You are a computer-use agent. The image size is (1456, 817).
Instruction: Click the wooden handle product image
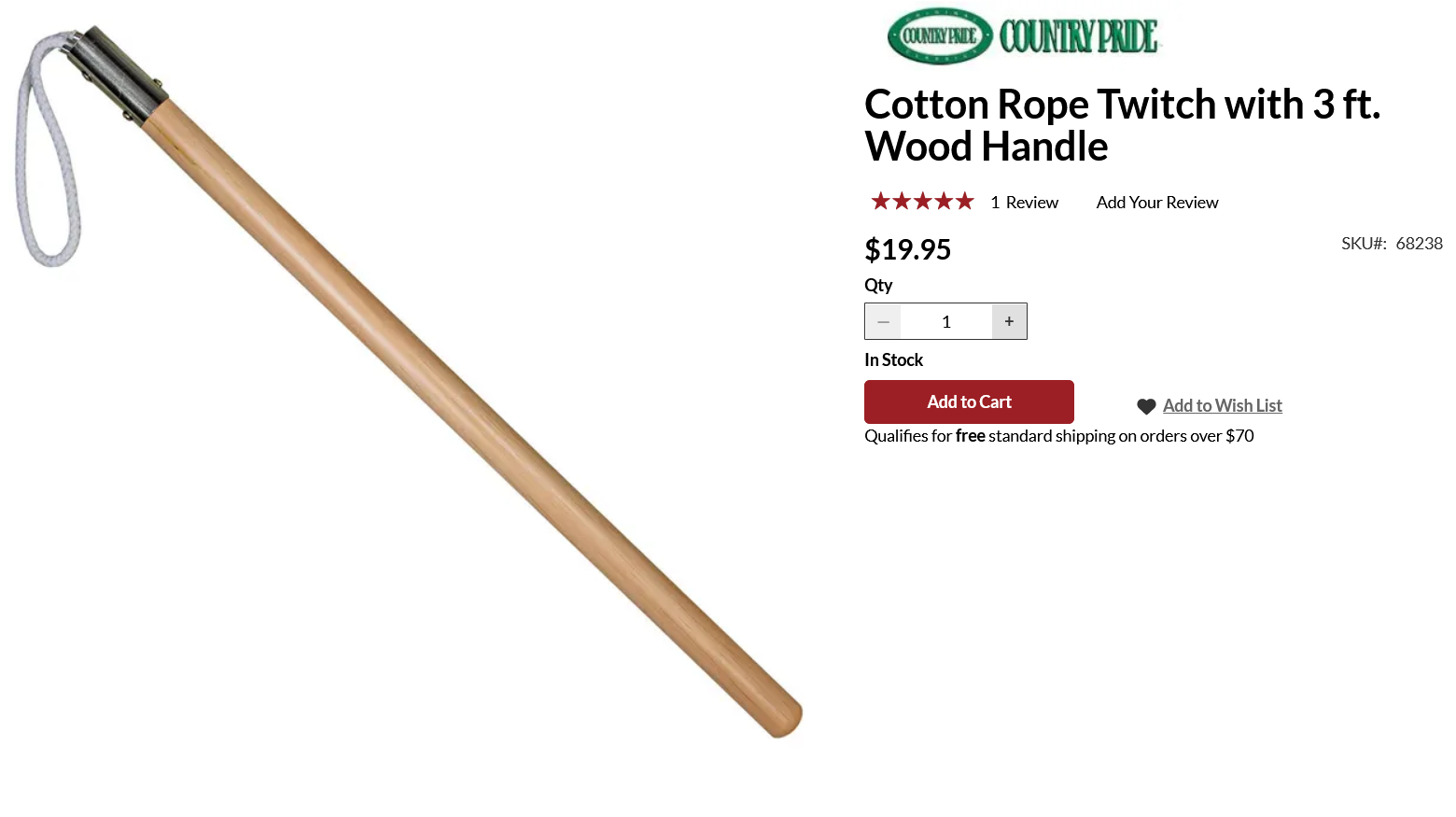pos(467,411)
